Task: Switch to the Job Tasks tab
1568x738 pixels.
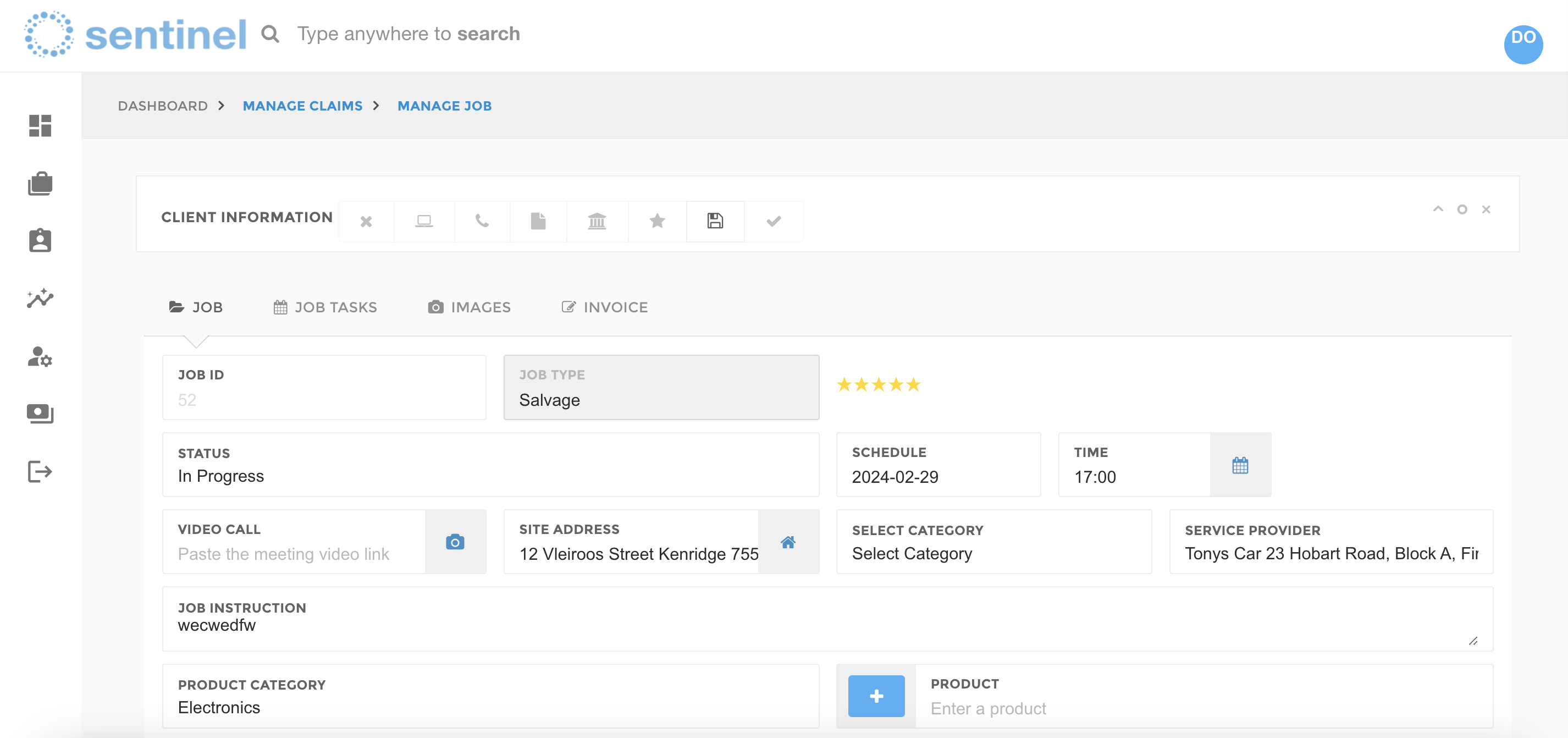Action: 325,307
